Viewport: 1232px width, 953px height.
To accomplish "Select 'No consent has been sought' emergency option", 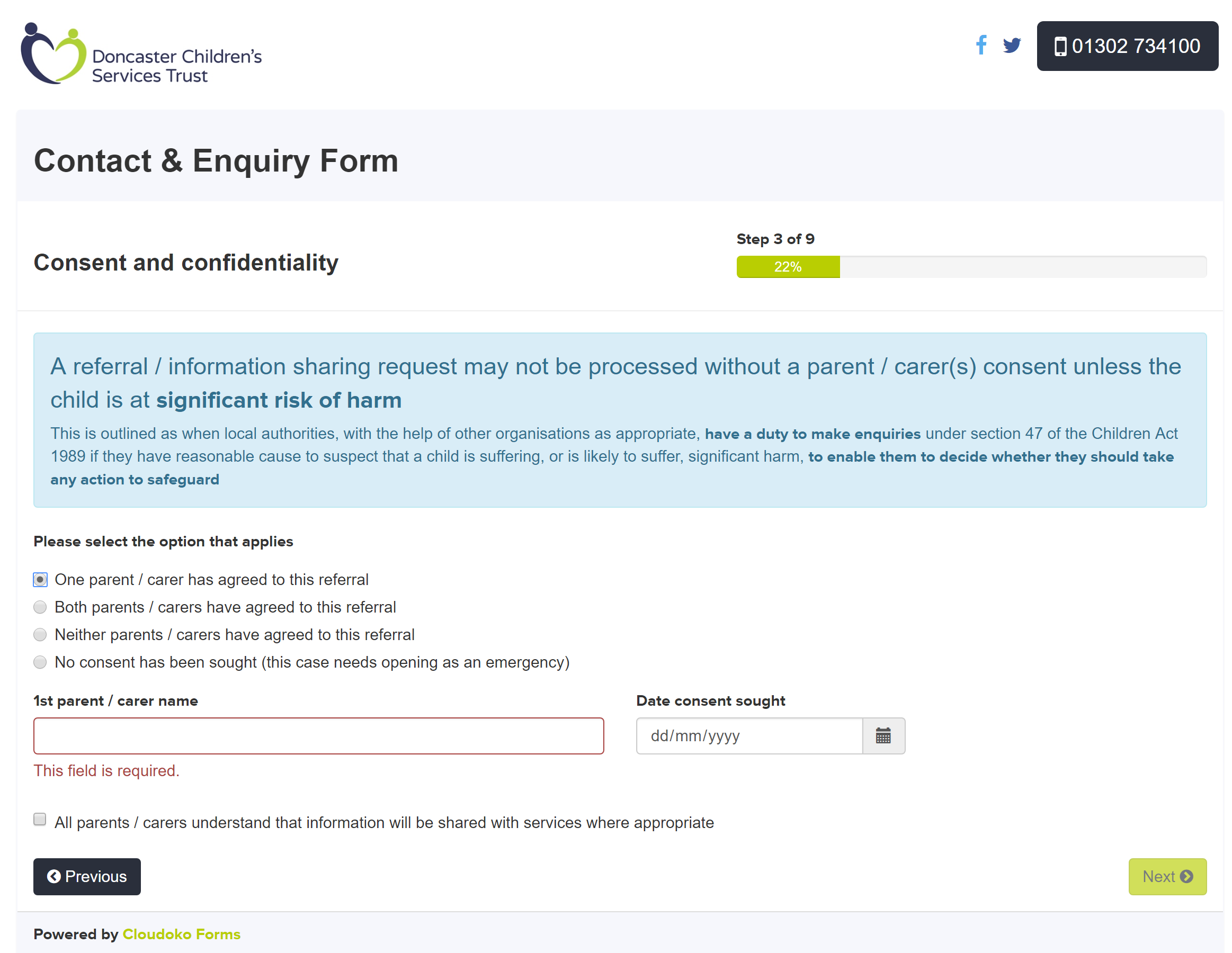I will click(40, 662).
